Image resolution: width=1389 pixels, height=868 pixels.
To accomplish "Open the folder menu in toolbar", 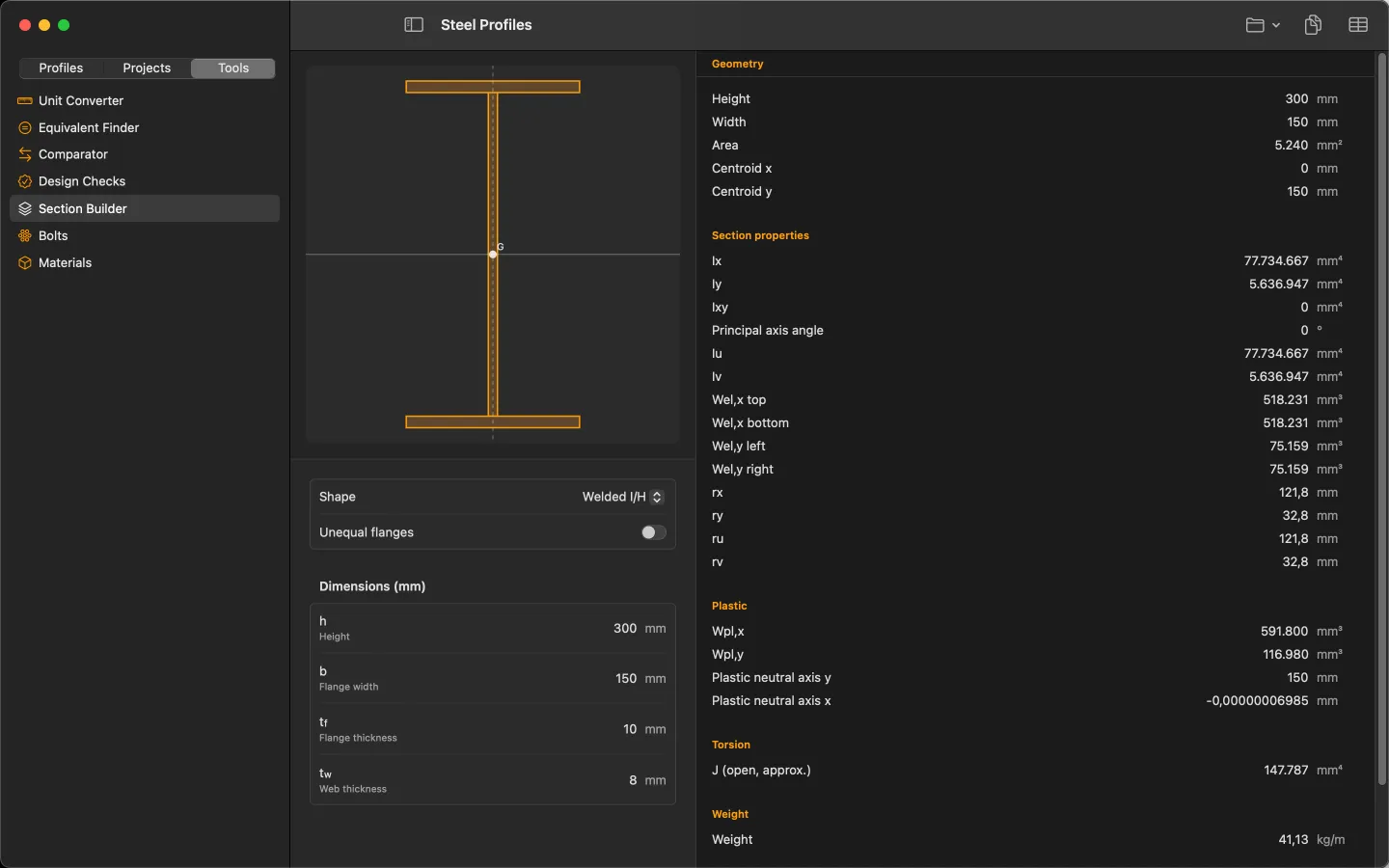I will coord(1262,25).
